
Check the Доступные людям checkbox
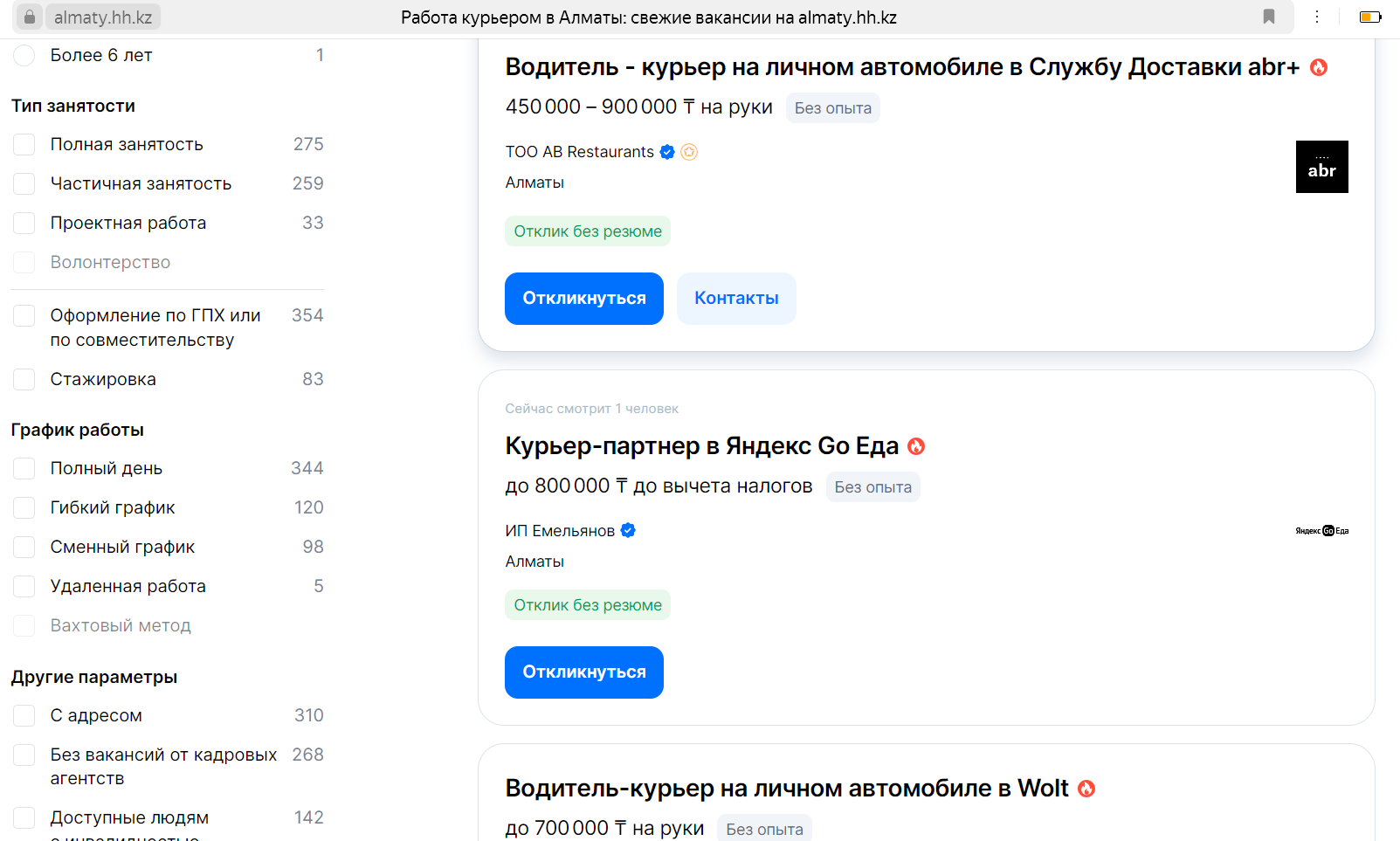pyautogui.click(x=24, y=817)
